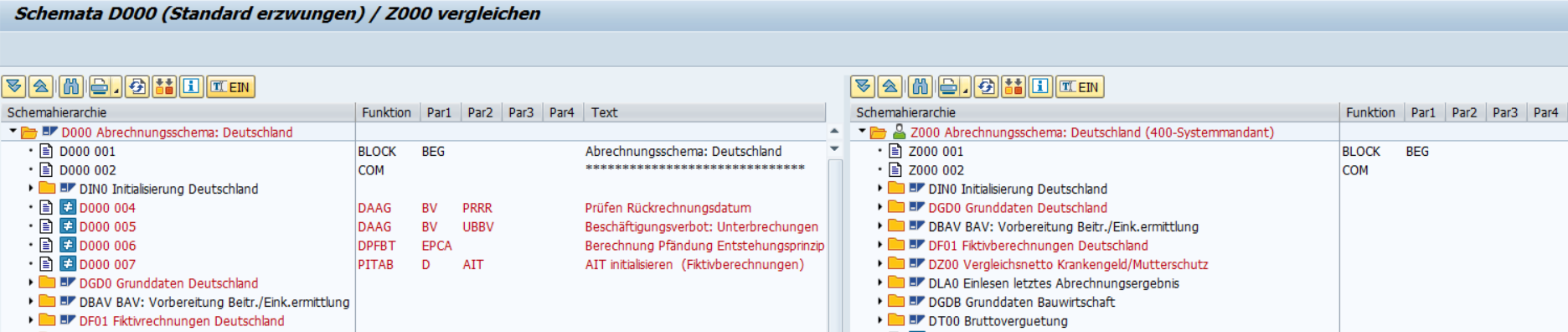Click PITAB function cell

375,264
